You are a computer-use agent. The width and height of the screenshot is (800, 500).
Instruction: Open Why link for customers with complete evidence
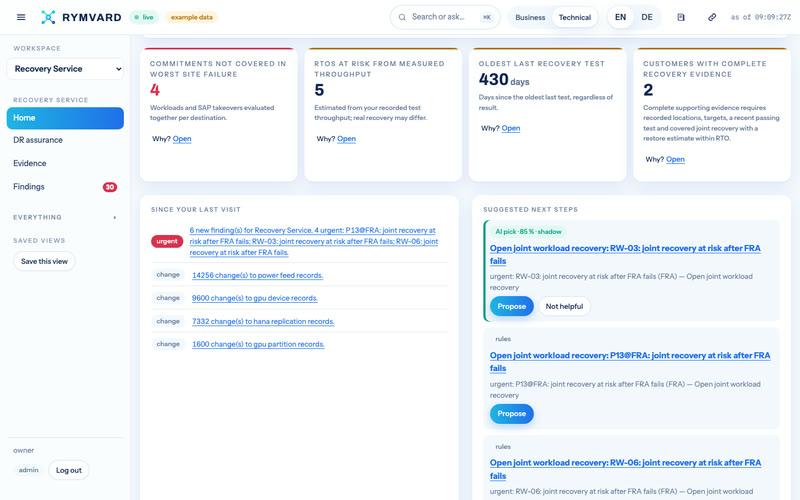tap(675, 160)
